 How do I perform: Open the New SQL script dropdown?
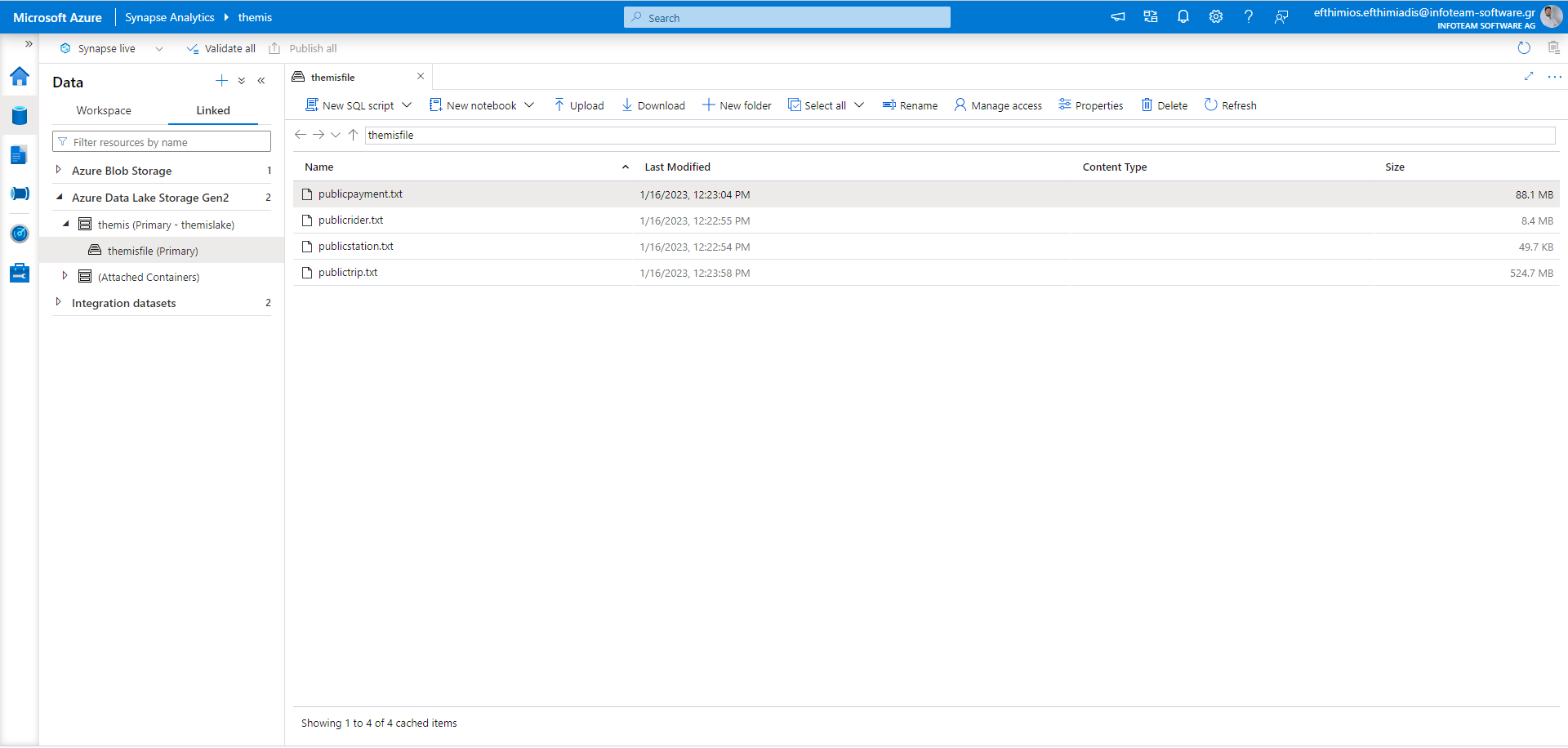pyautogui.click(x=406, y=105)
